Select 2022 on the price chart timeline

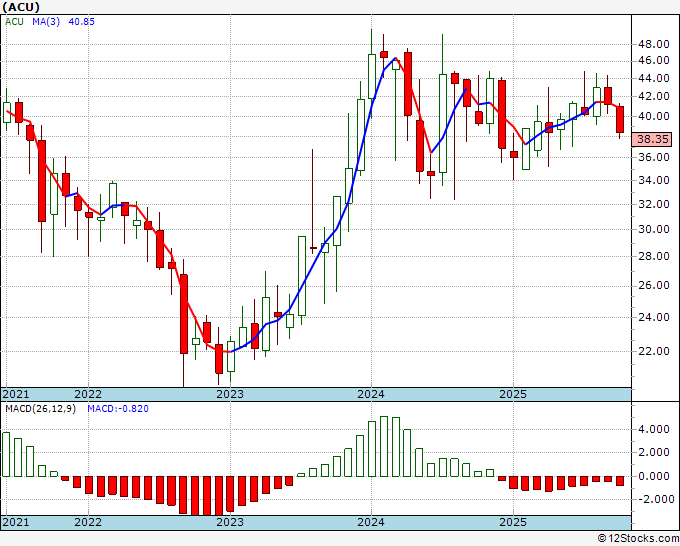[88, 394]
